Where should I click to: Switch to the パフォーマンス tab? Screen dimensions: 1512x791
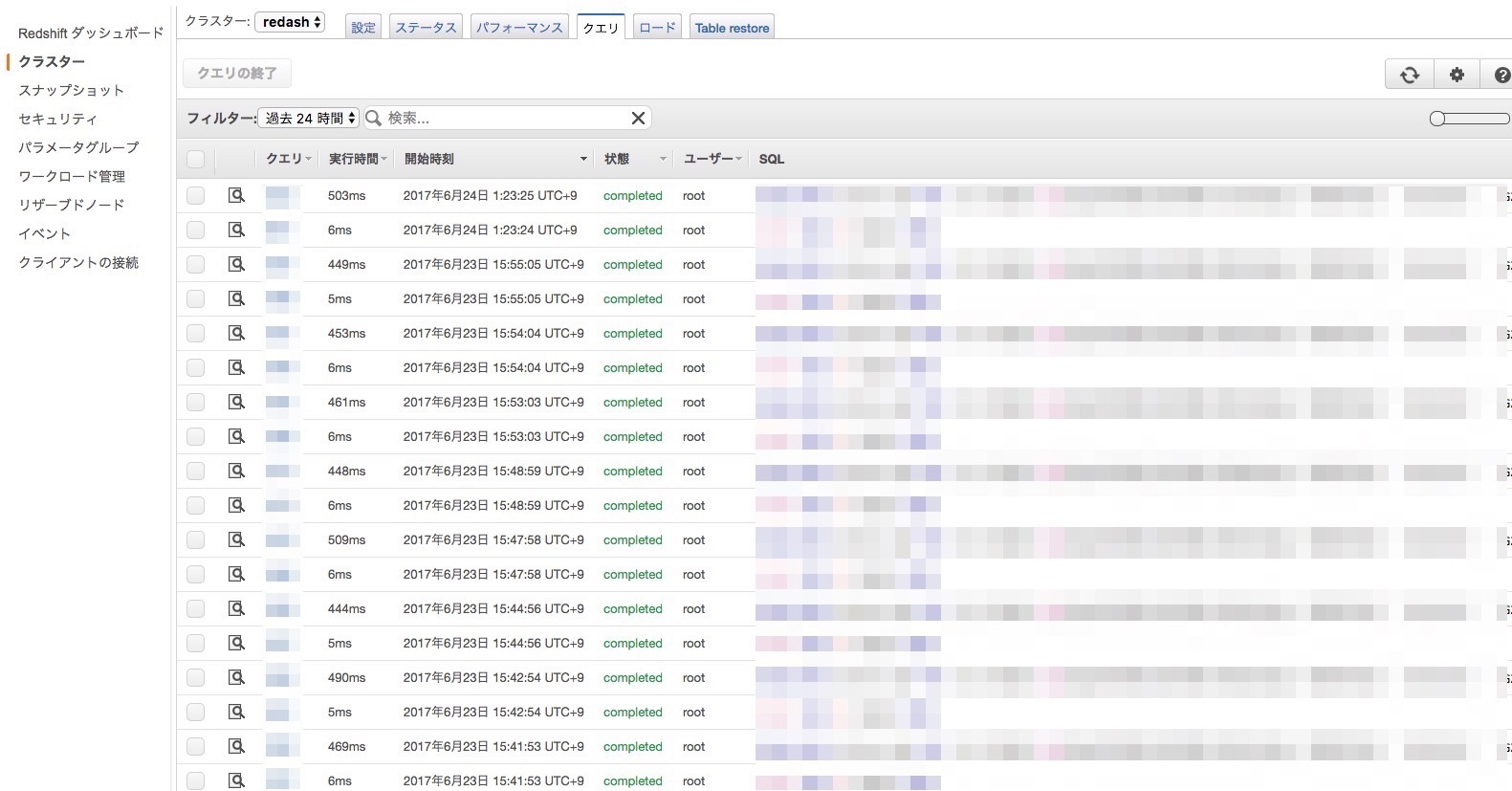519,28
